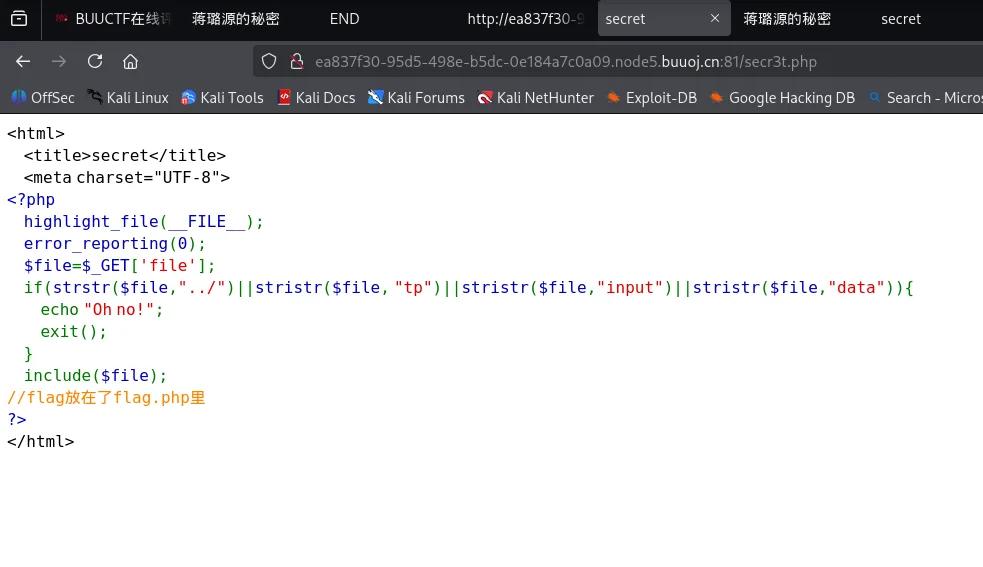
Task: Open the Firefox View tabs overview icon
Action: tap(19, 19)
